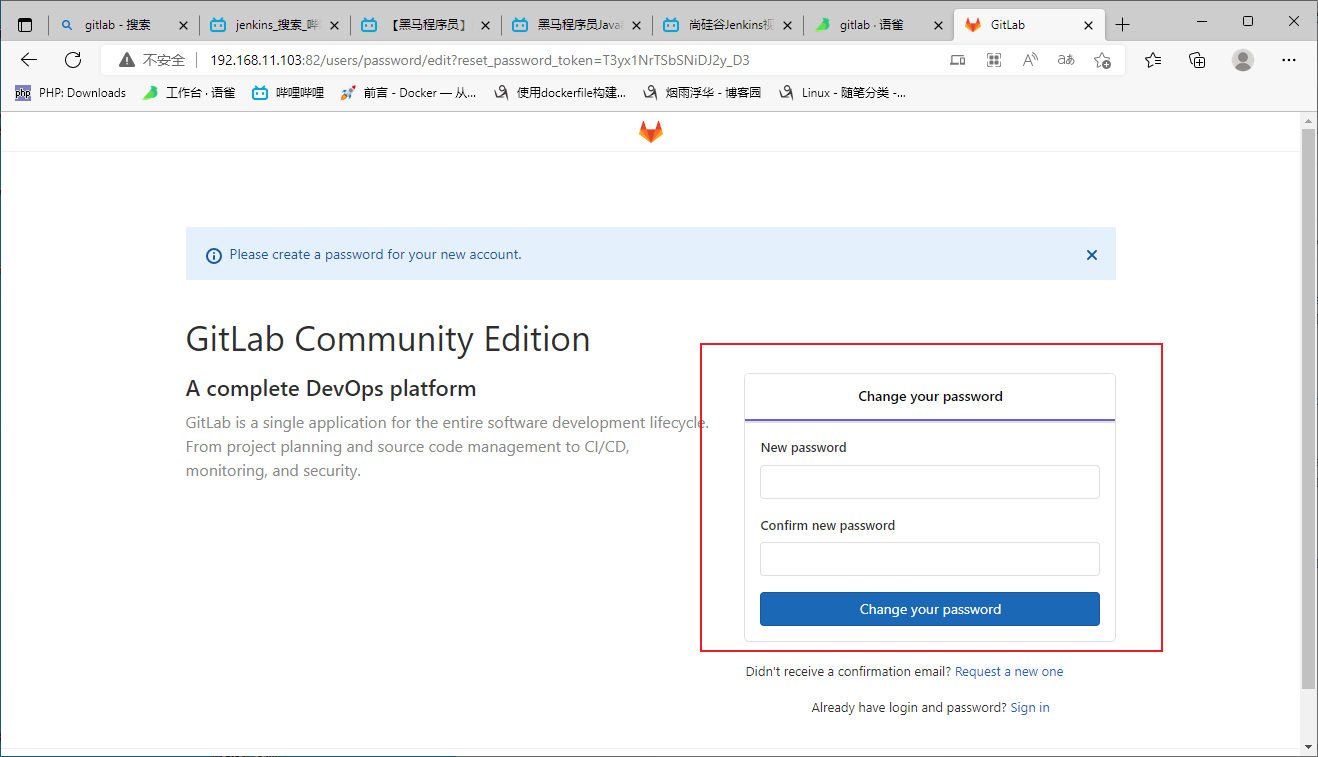Open the Request a new one link
Image resolution: width=1318 pixels, height=757 pixels.
click(x=1009, y=672)
